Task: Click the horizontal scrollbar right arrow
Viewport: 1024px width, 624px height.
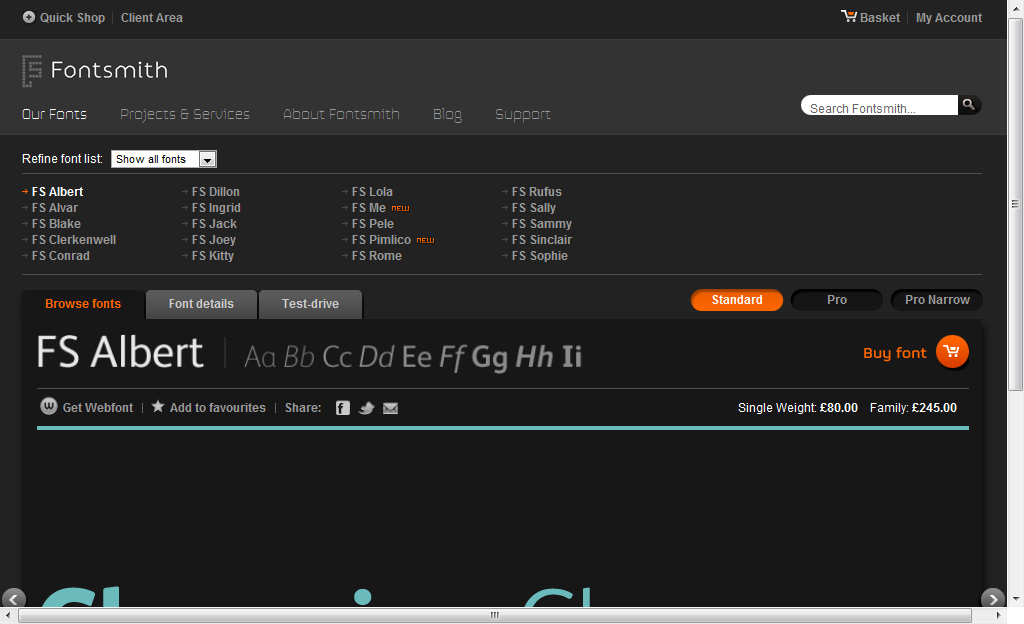Action: click(999, 616)
